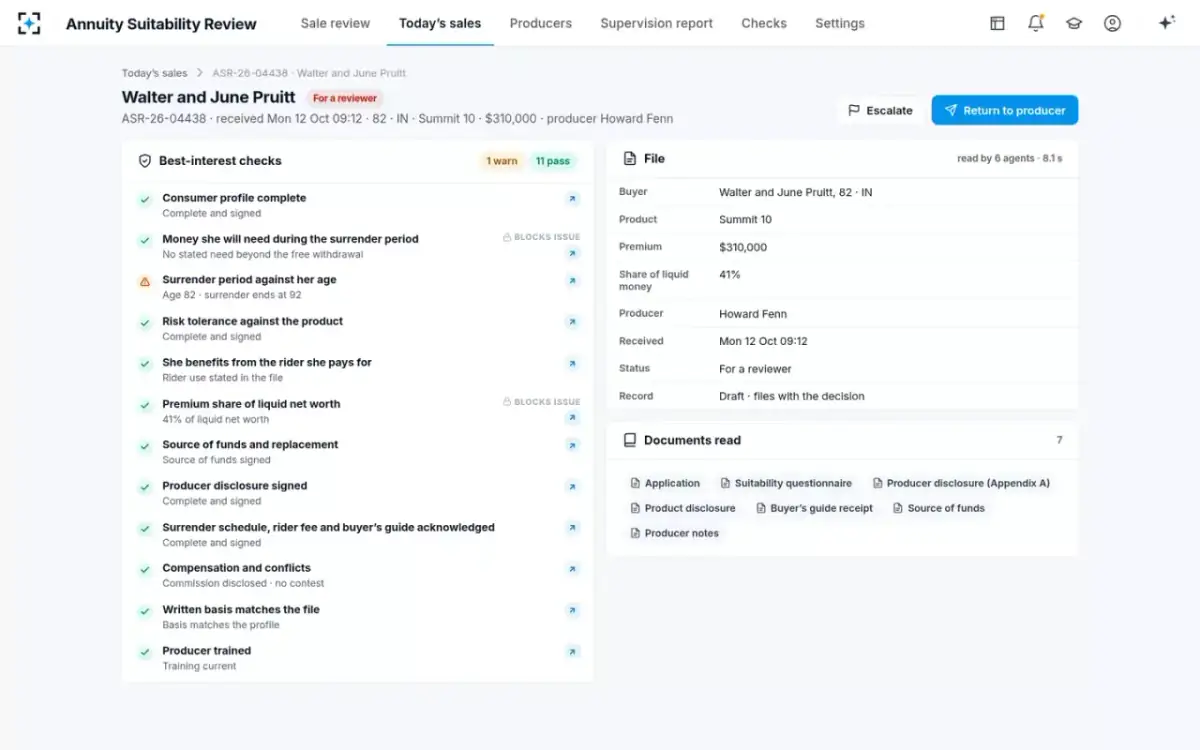Click the $310,000 premium value
This screenshot has height=750, width=1200.
[x=743, y=247]
